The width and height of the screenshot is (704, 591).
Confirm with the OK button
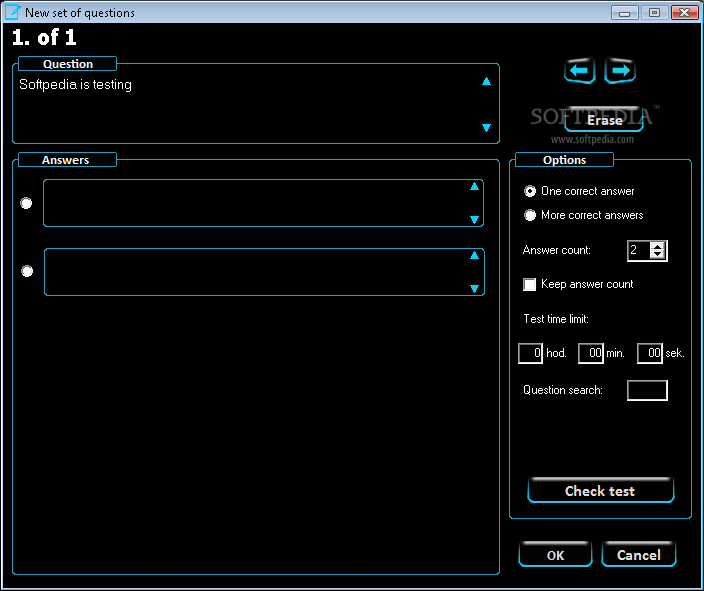(555, 555)
